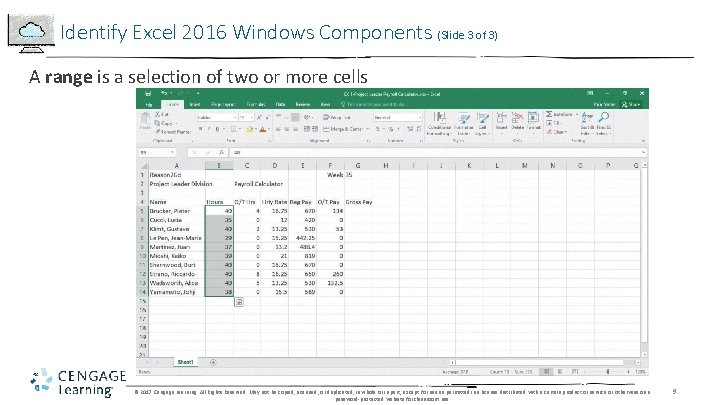Click the Paste clipboard icon
This screenshot has width=720, height=405.
(146, 118)
